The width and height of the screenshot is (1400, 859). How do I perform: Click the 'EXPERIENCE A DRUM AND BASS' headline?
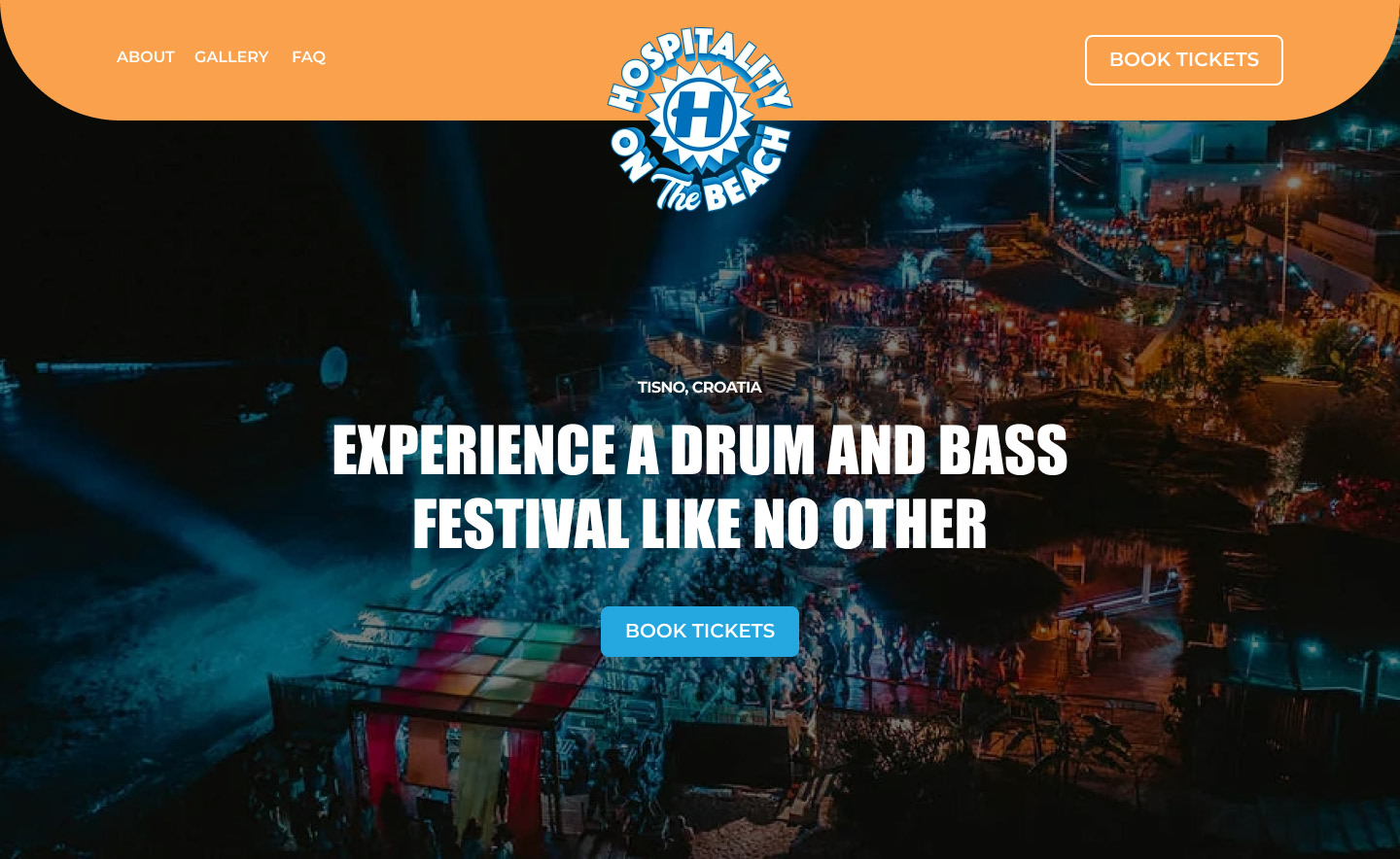point(700,450)
